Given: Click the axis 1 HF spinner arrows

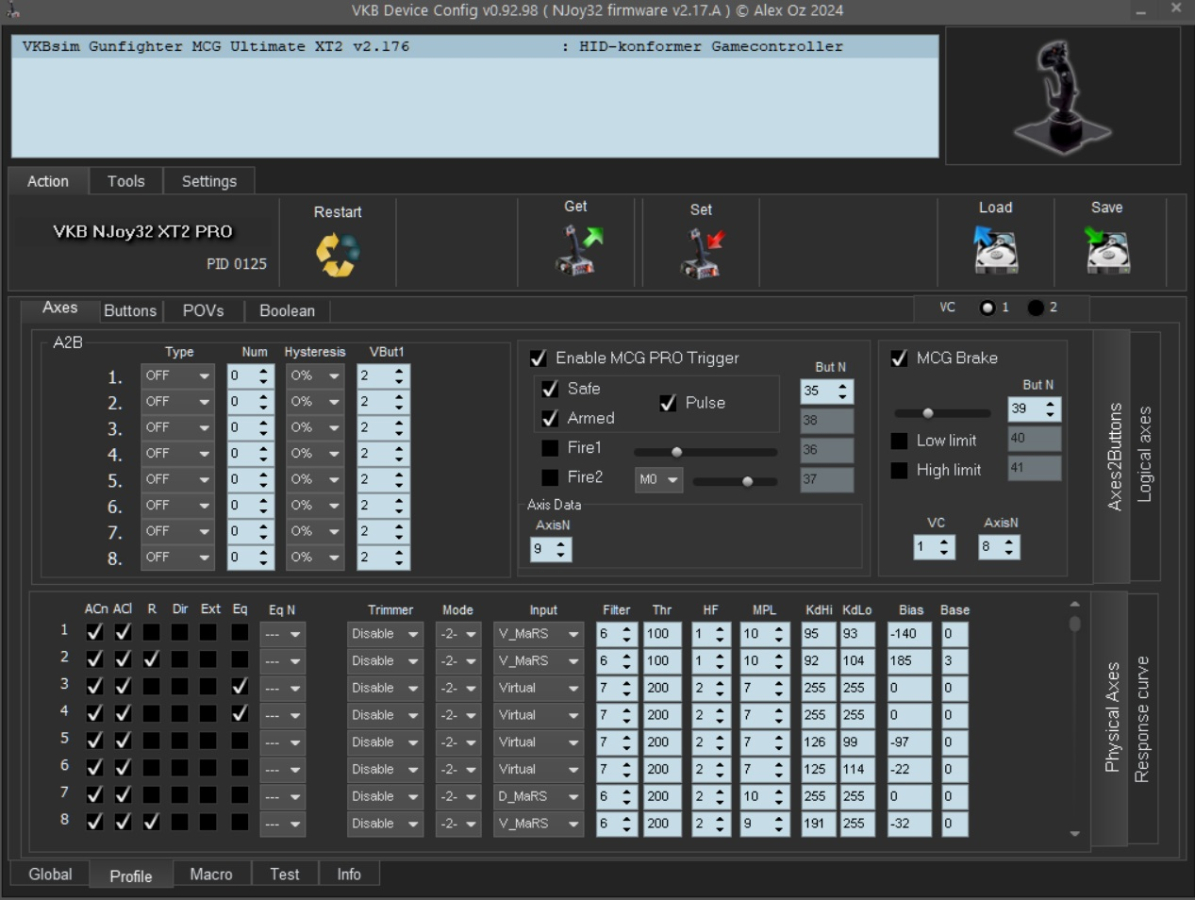Looking at the screenshot, I should (x=719, y=634).
